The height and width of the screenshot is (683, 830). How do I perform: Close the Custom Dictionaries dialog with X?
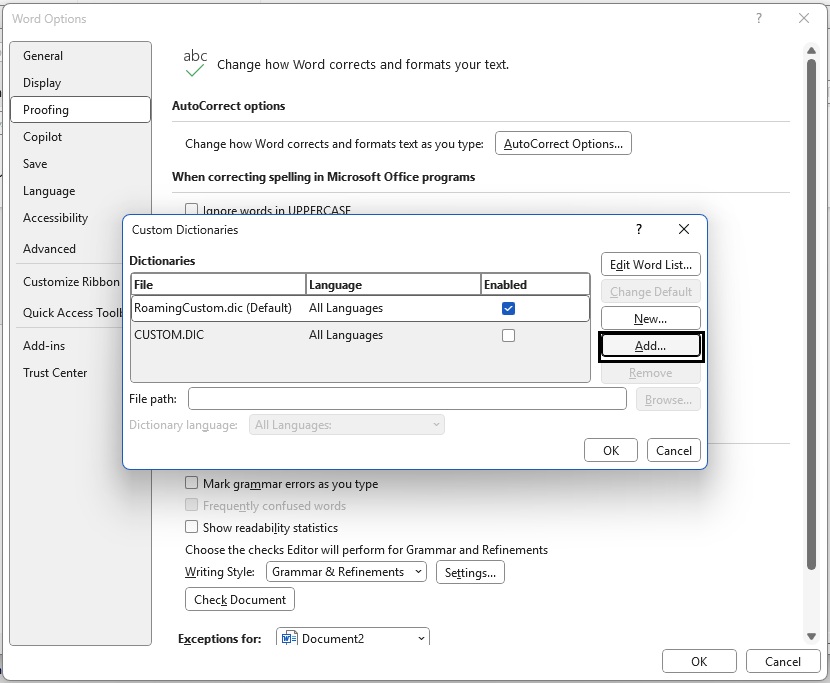684,230
